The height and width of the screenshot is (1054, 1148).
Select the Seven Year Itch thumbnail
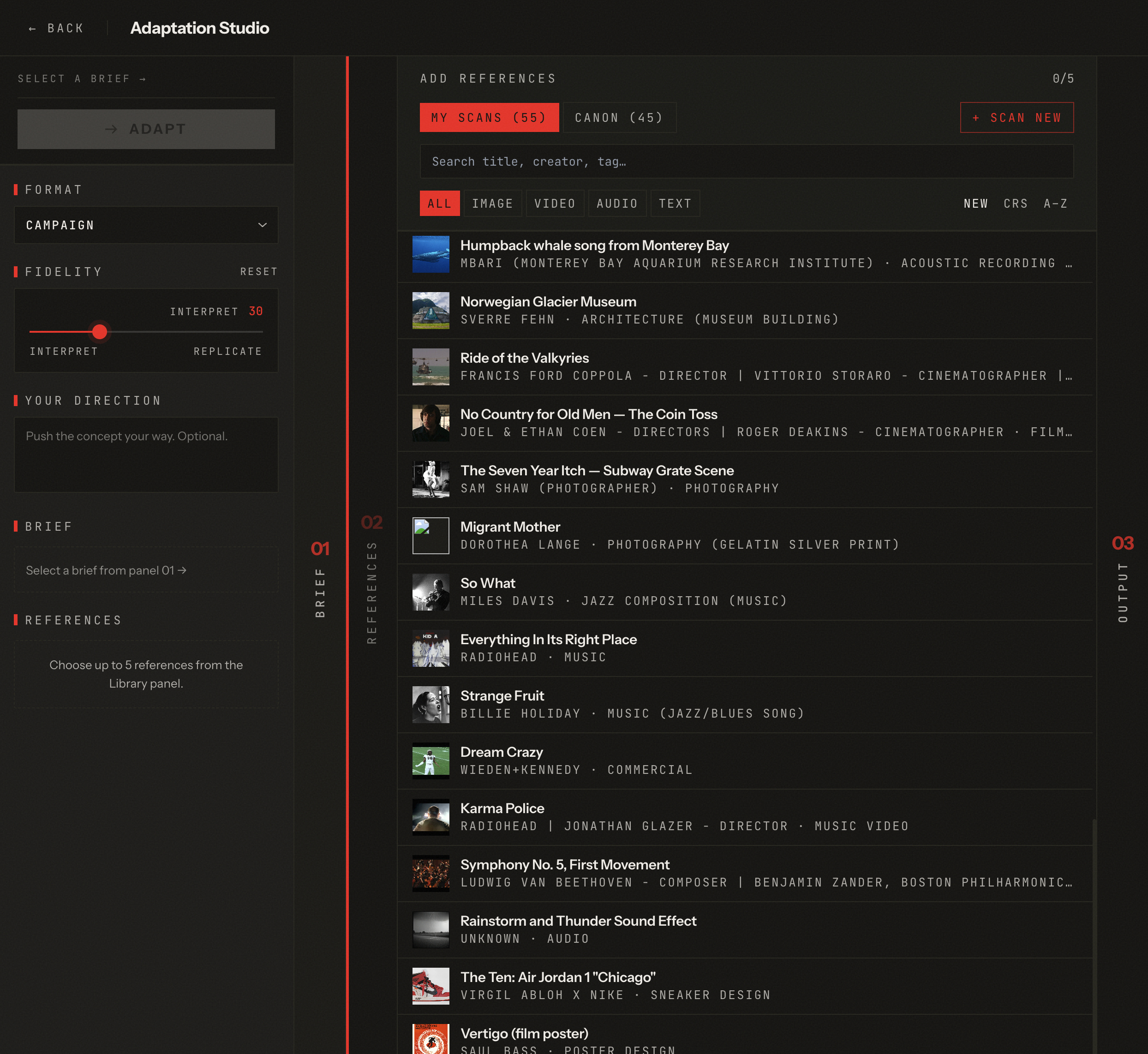(430, 479)
